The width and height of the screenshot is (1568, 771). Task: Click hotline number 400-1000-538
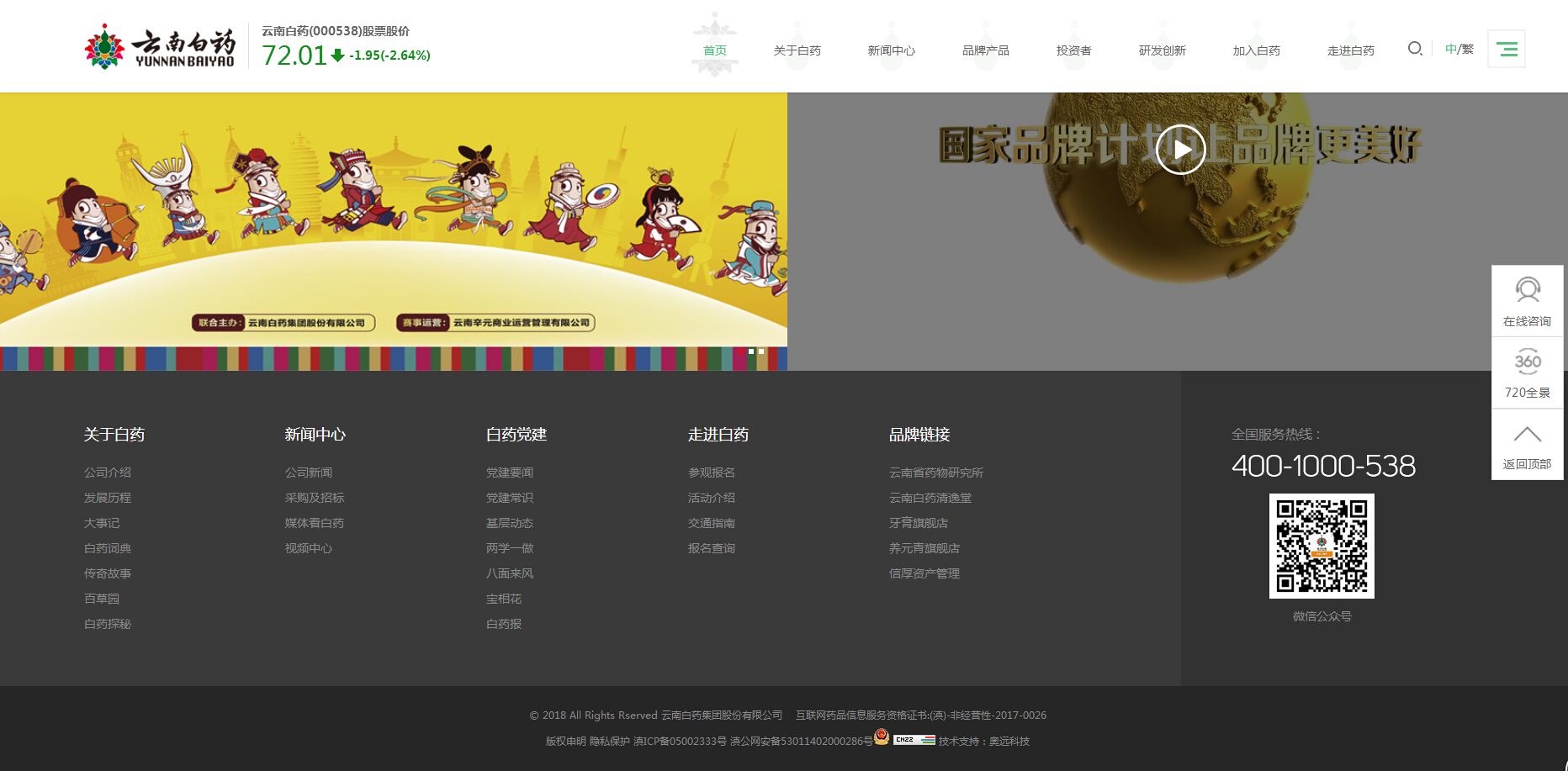coord(1323,466)
